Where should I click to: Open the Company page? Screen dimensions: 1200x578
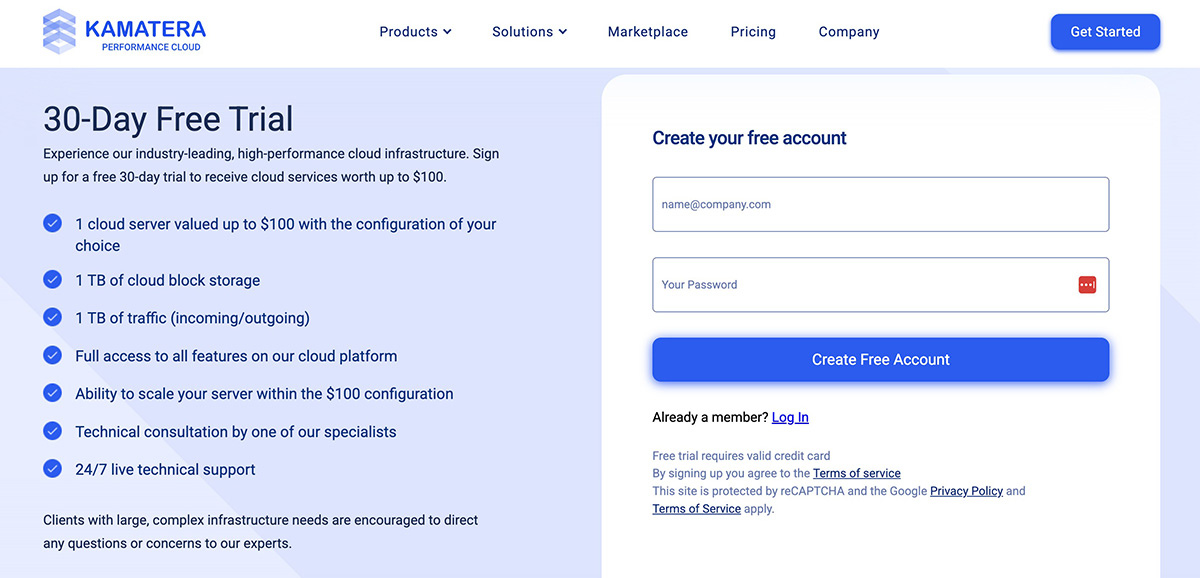pos(848,31)
